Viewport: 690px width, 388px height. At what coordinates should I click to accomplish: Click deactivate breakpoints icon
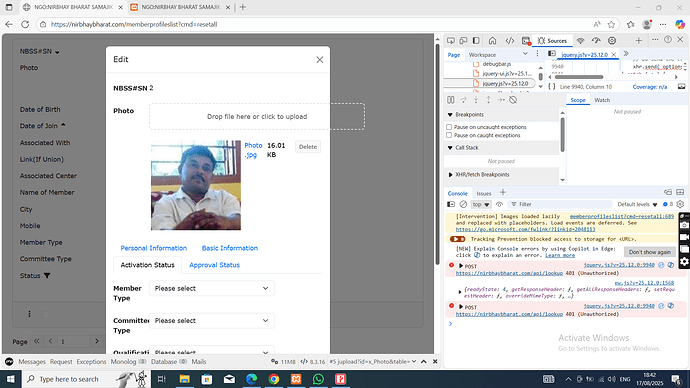tap(513, 100)
